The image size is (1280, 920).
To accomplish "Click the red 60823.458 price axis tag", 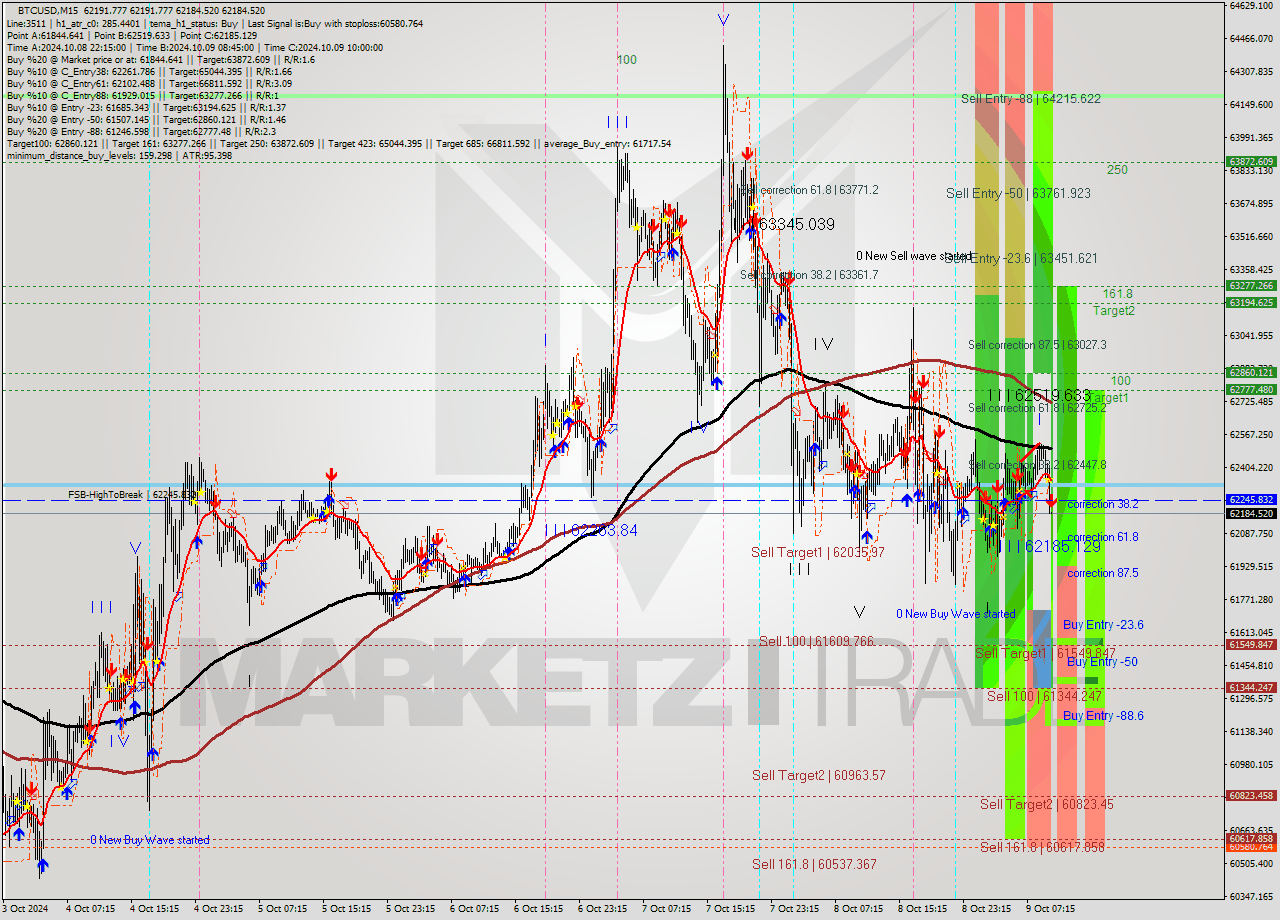I will point(1251,795).
